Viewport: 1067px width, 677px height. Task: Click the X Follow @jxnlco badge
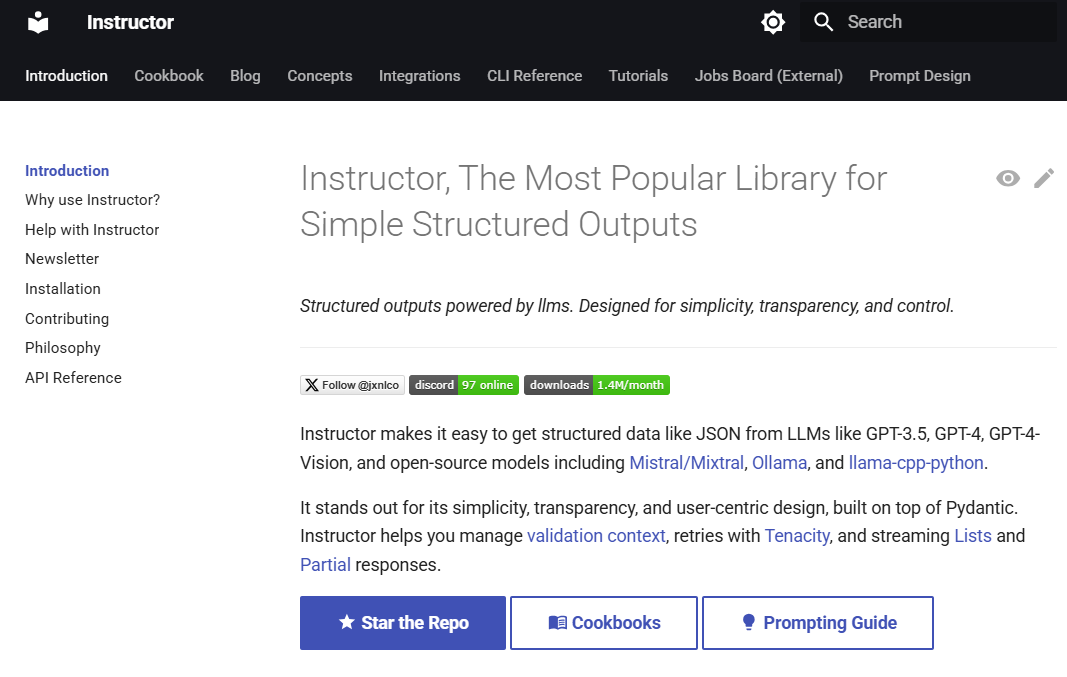352,385
